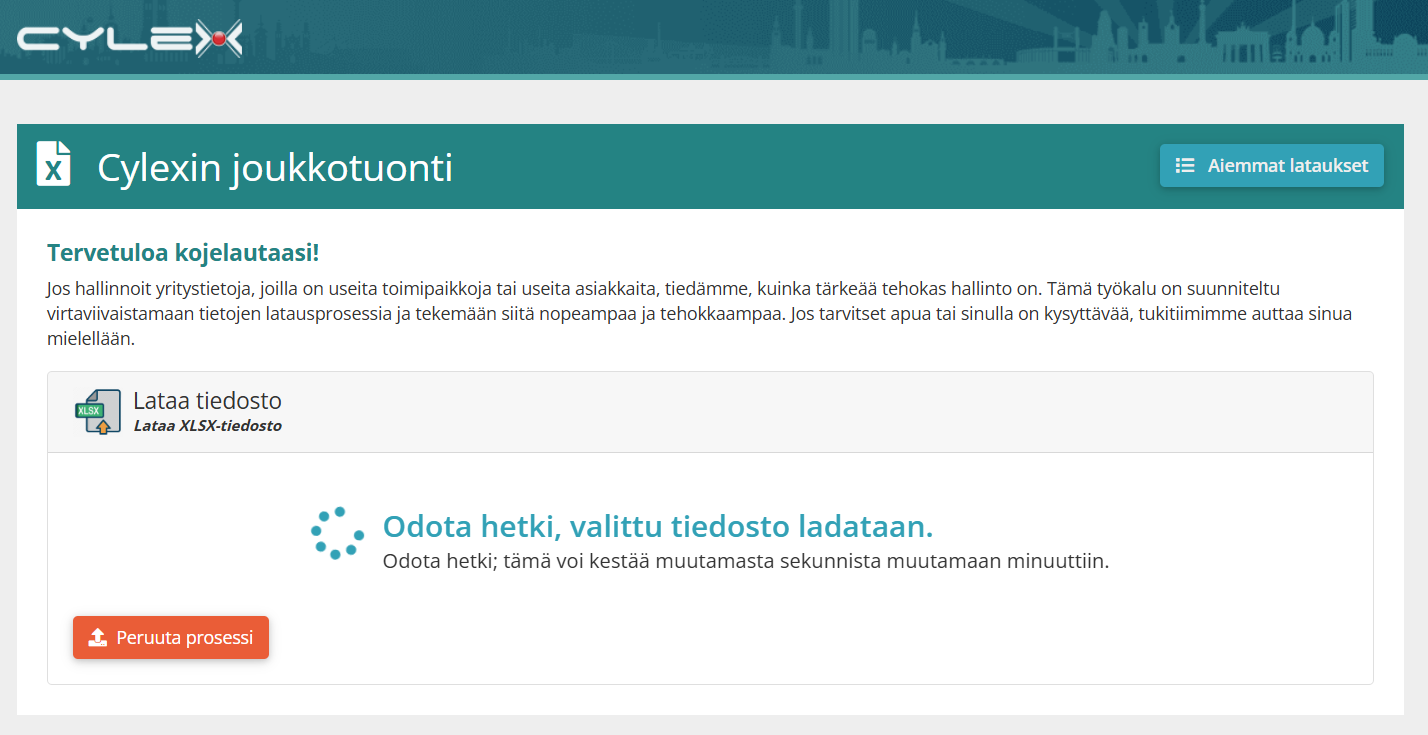Click the orange arrow on XLSX icon
The width and height of the screenshot is (1428, 735).
click(102, 426)
